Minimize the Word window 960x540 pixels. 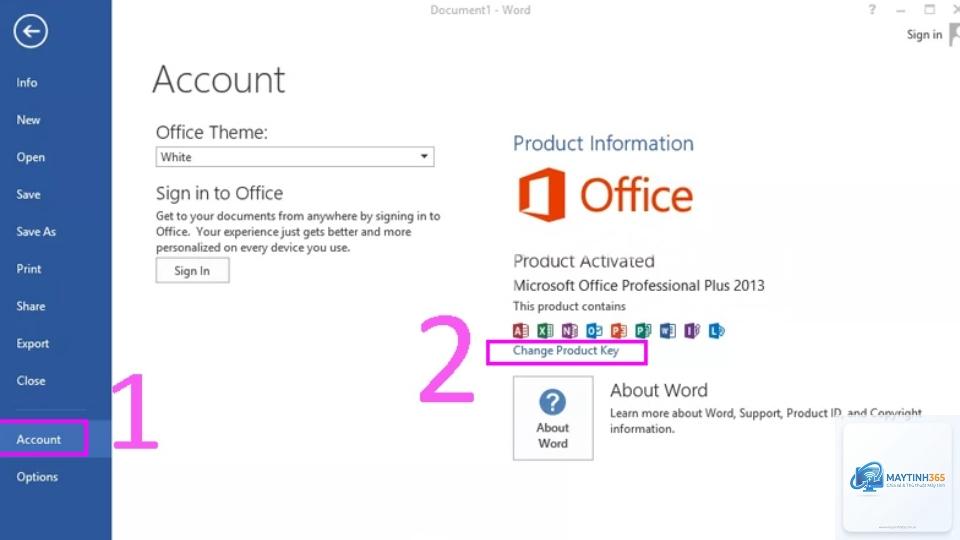point(900,10)
